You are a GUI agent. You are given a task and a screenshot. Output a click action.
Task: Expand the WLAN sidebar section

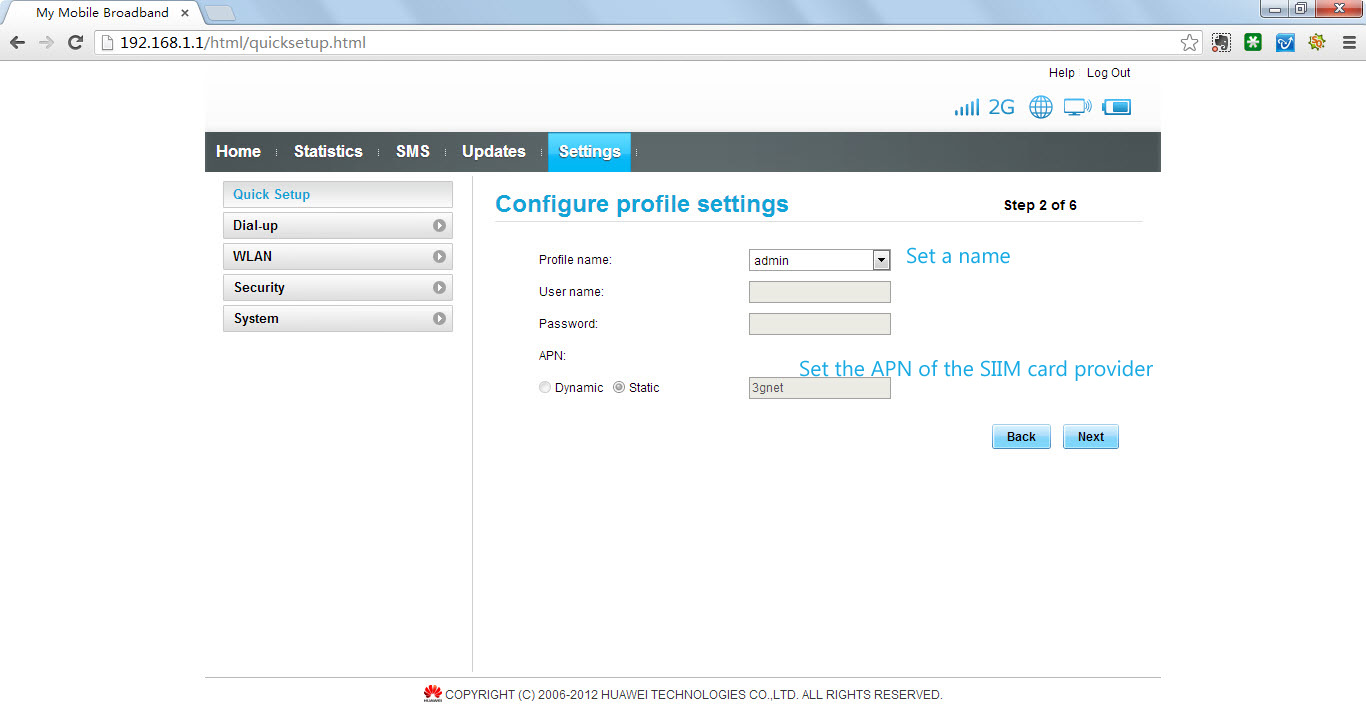(x=337, y=257)
